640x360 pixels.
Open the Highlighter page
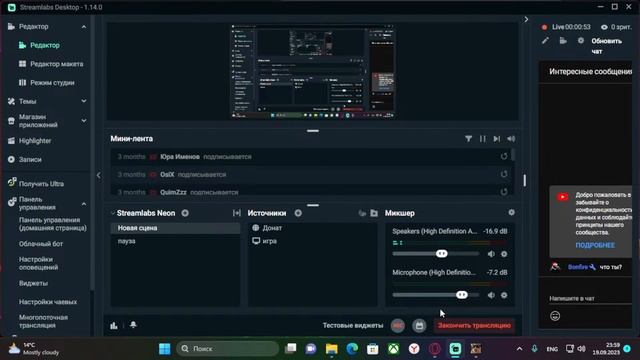(35, 141)
